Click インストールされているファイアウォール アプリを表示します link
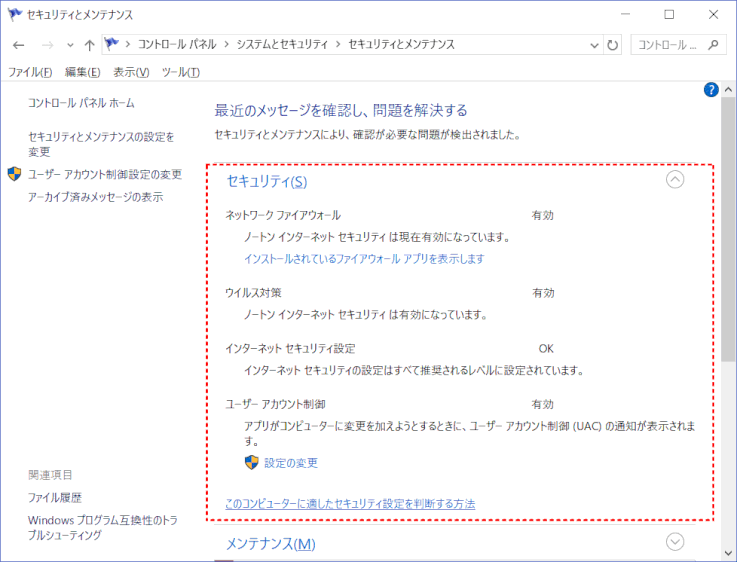737x562 pixels. click(x=364, y=259)
